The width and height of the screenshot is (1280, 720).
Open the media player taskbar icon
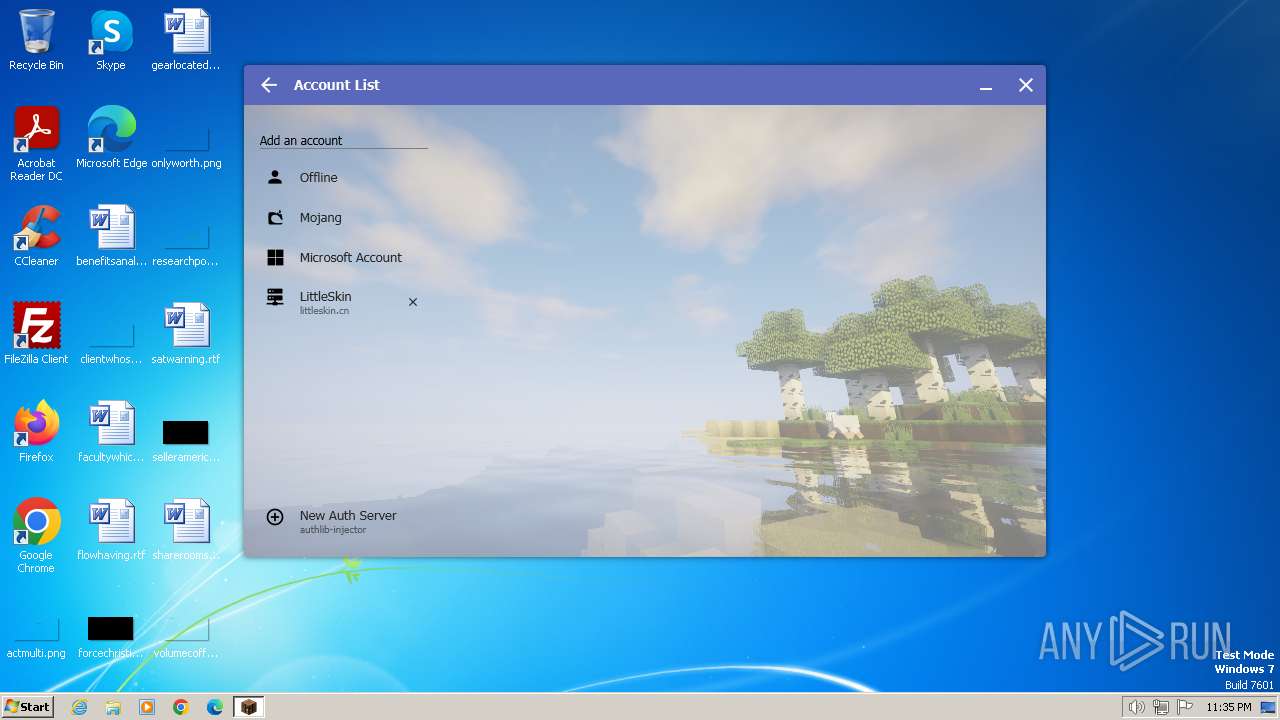[x=147, y=707]
